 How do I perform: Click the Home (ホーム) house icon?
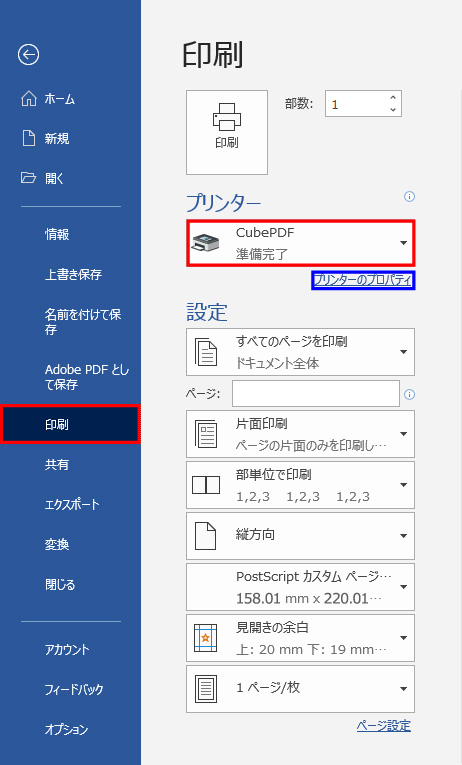pyautogui.click(x=29, y=99)
